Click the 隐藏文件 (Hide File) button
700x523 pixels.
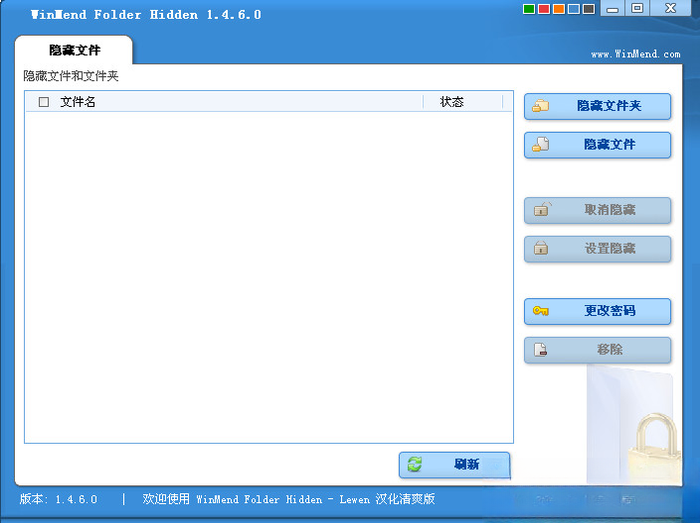(x=597, y=145)
